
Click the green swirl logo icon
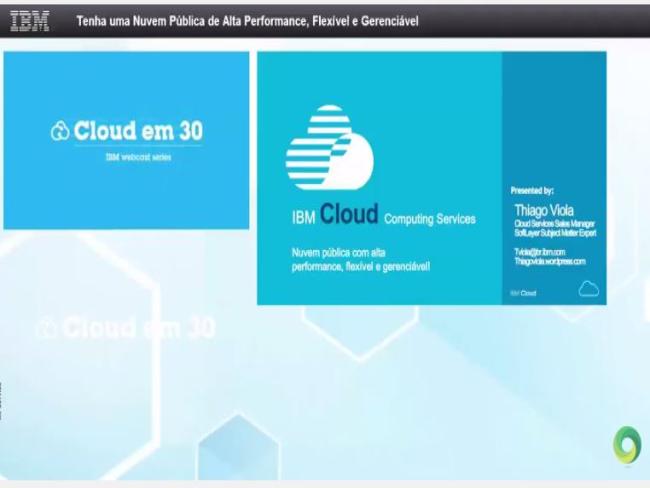point(627,446)
